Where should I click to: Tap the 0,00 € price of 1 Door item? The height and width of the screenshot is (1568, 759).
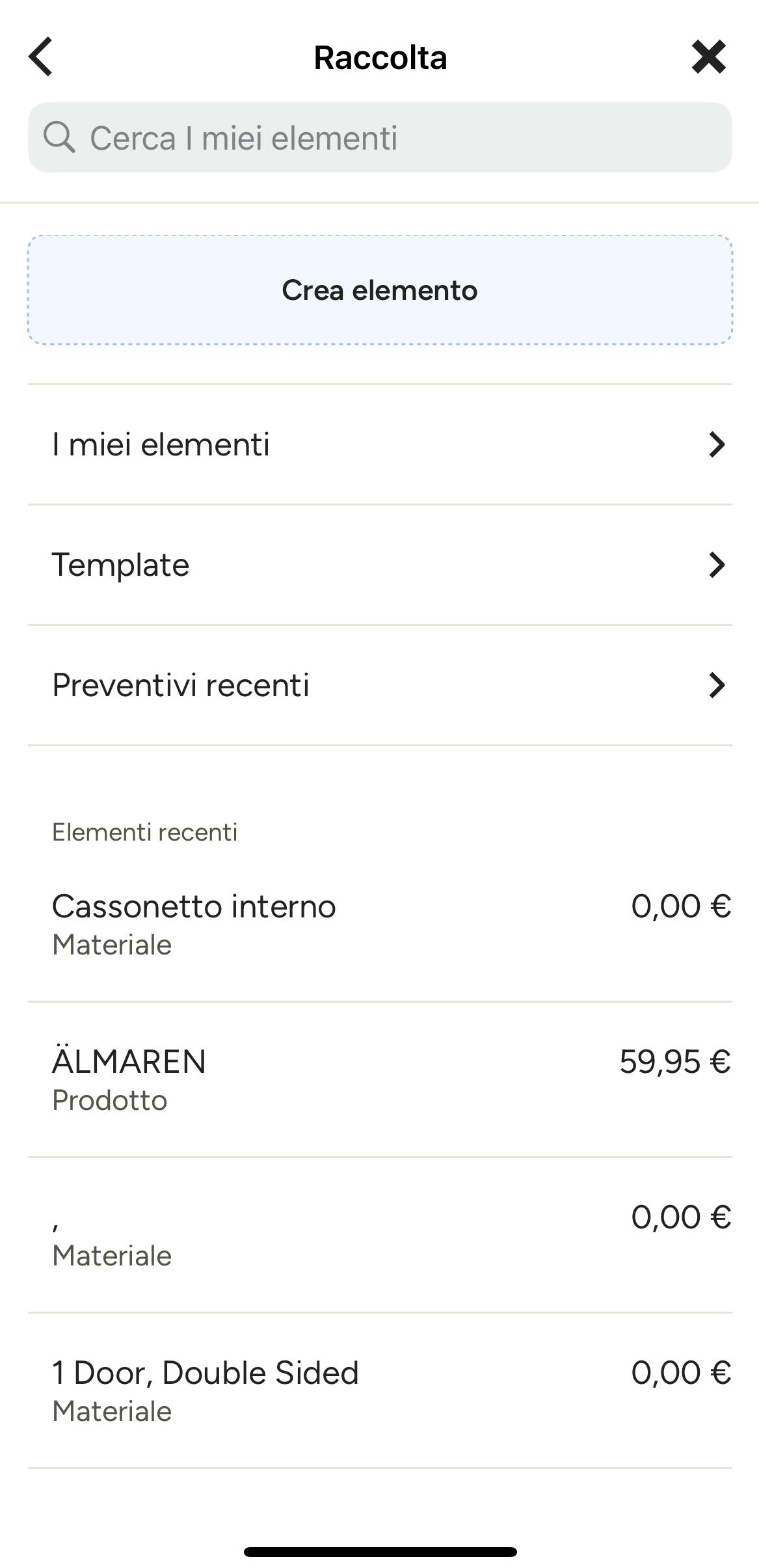point(681,1372)
